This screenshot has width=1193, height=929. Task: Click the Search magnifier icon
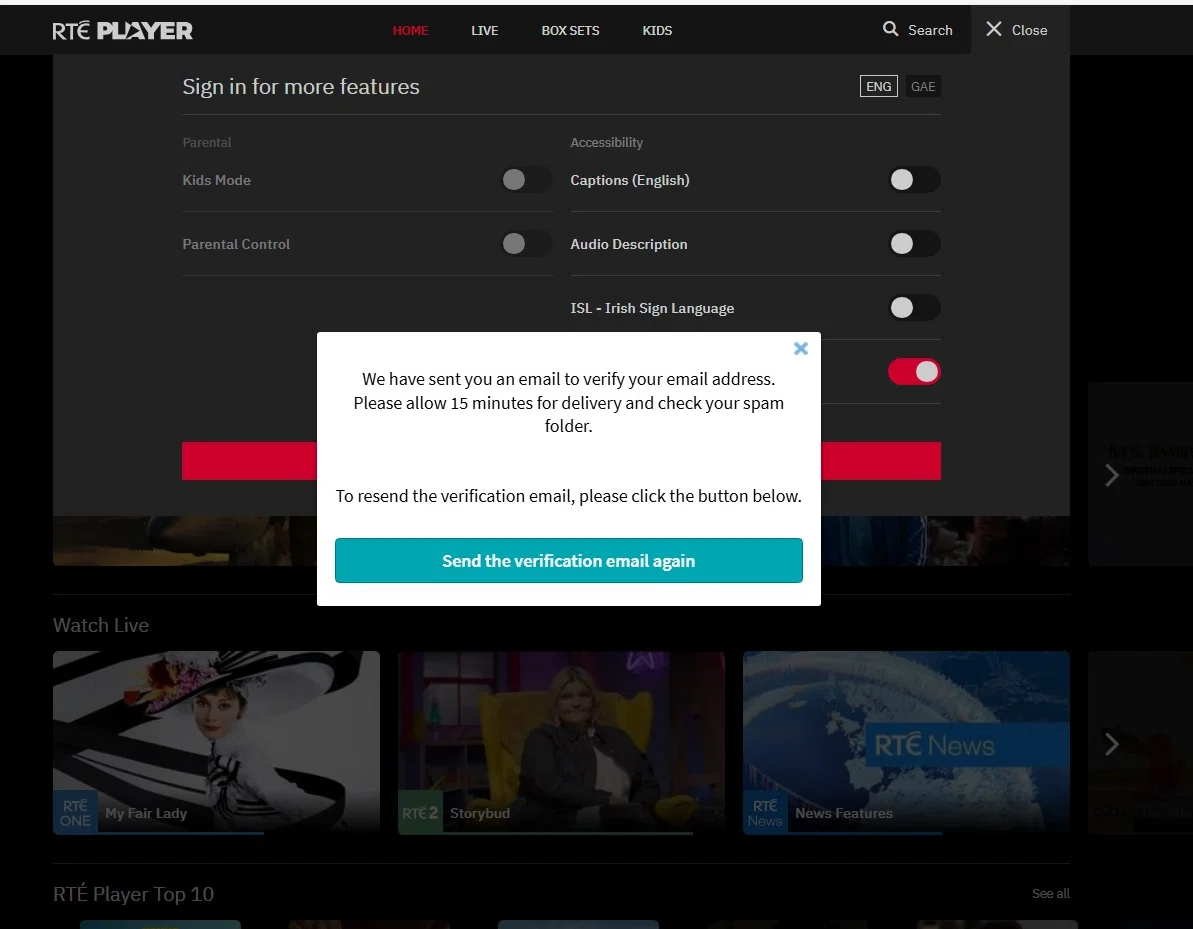tap(890, 29)
